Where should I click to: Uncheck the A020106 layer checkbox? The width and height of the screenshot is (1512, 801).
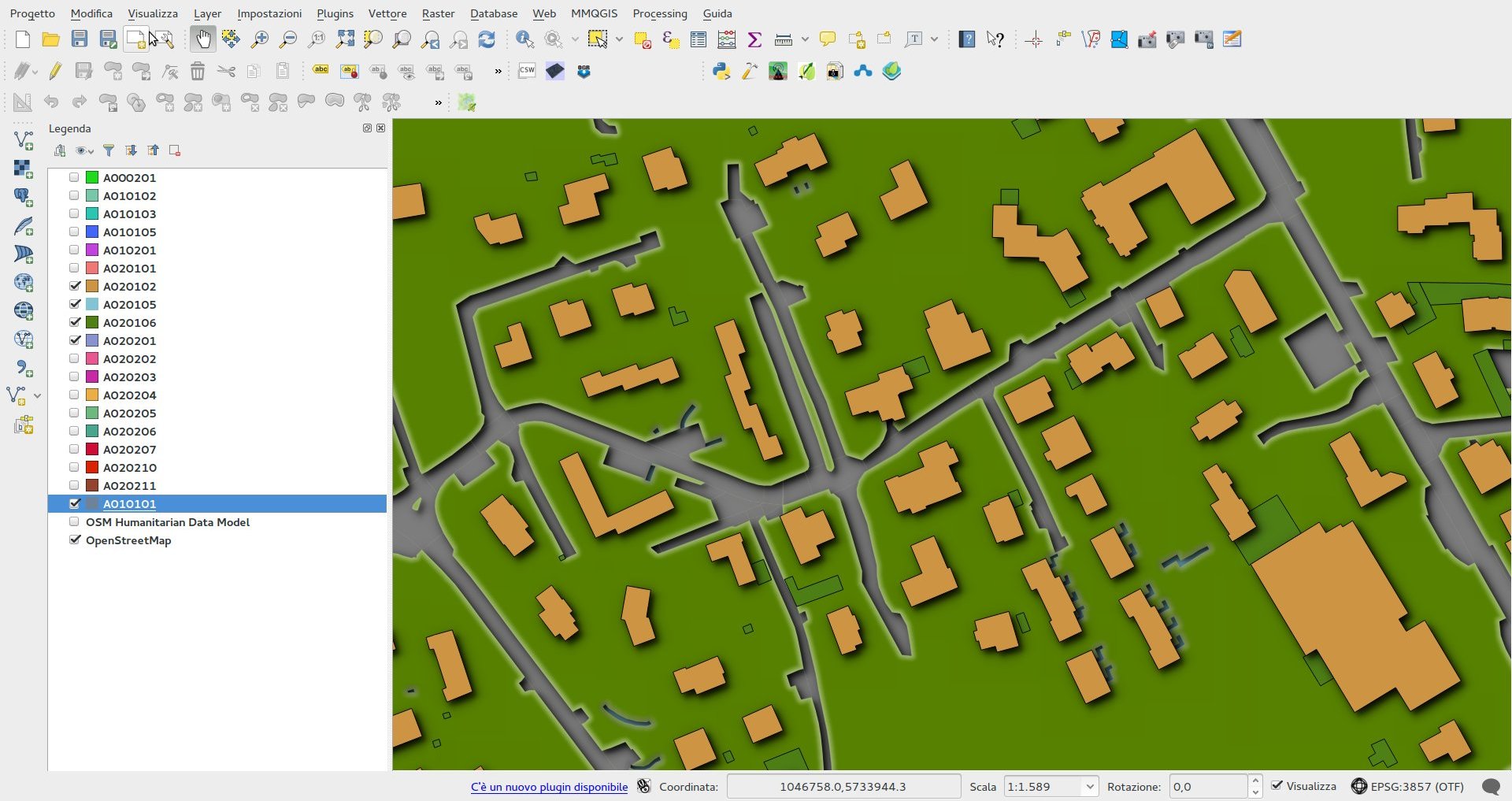[x=75, y=322]
